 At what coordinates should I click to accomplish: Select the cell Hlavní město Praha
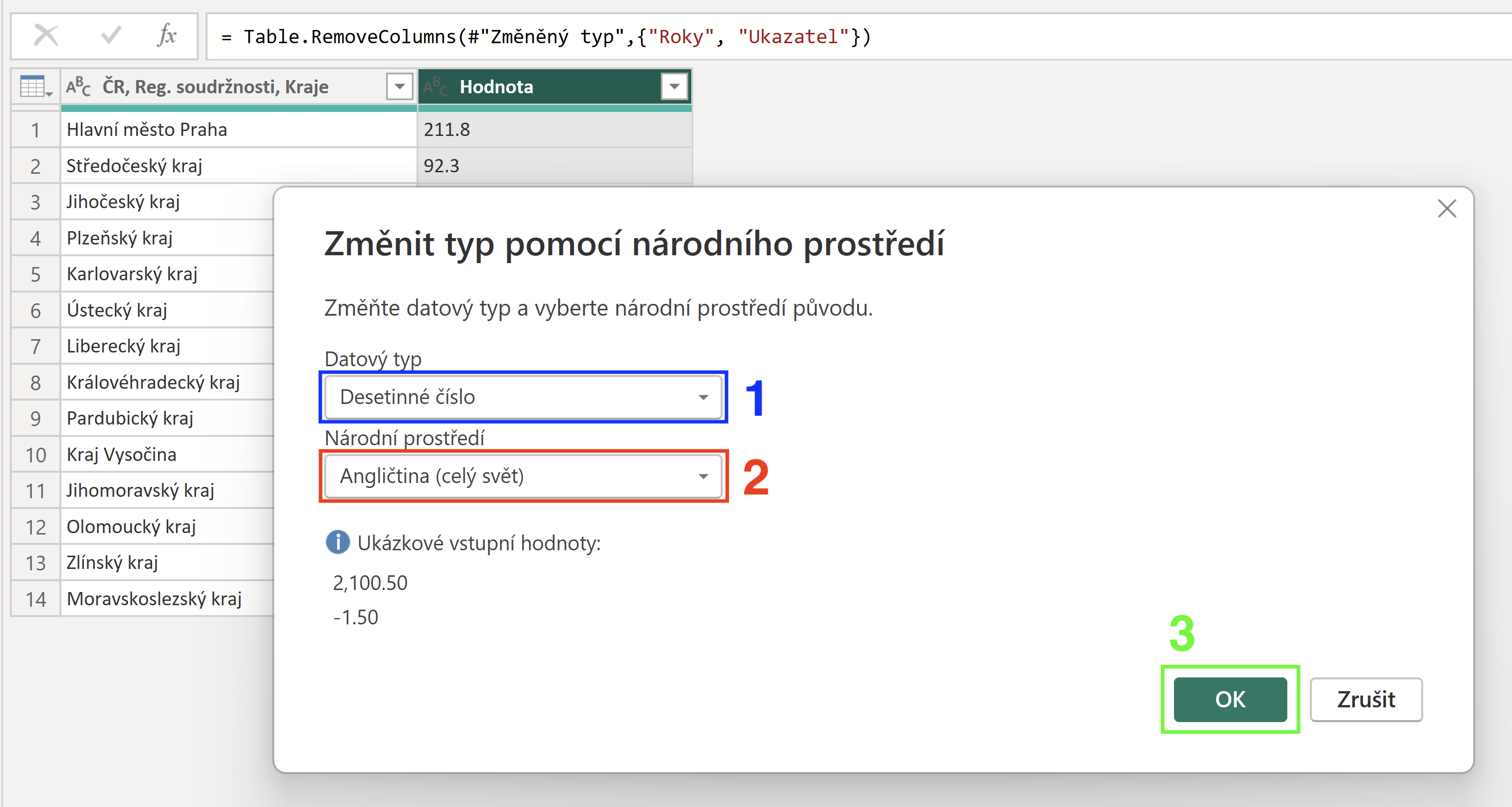[238, 129]
